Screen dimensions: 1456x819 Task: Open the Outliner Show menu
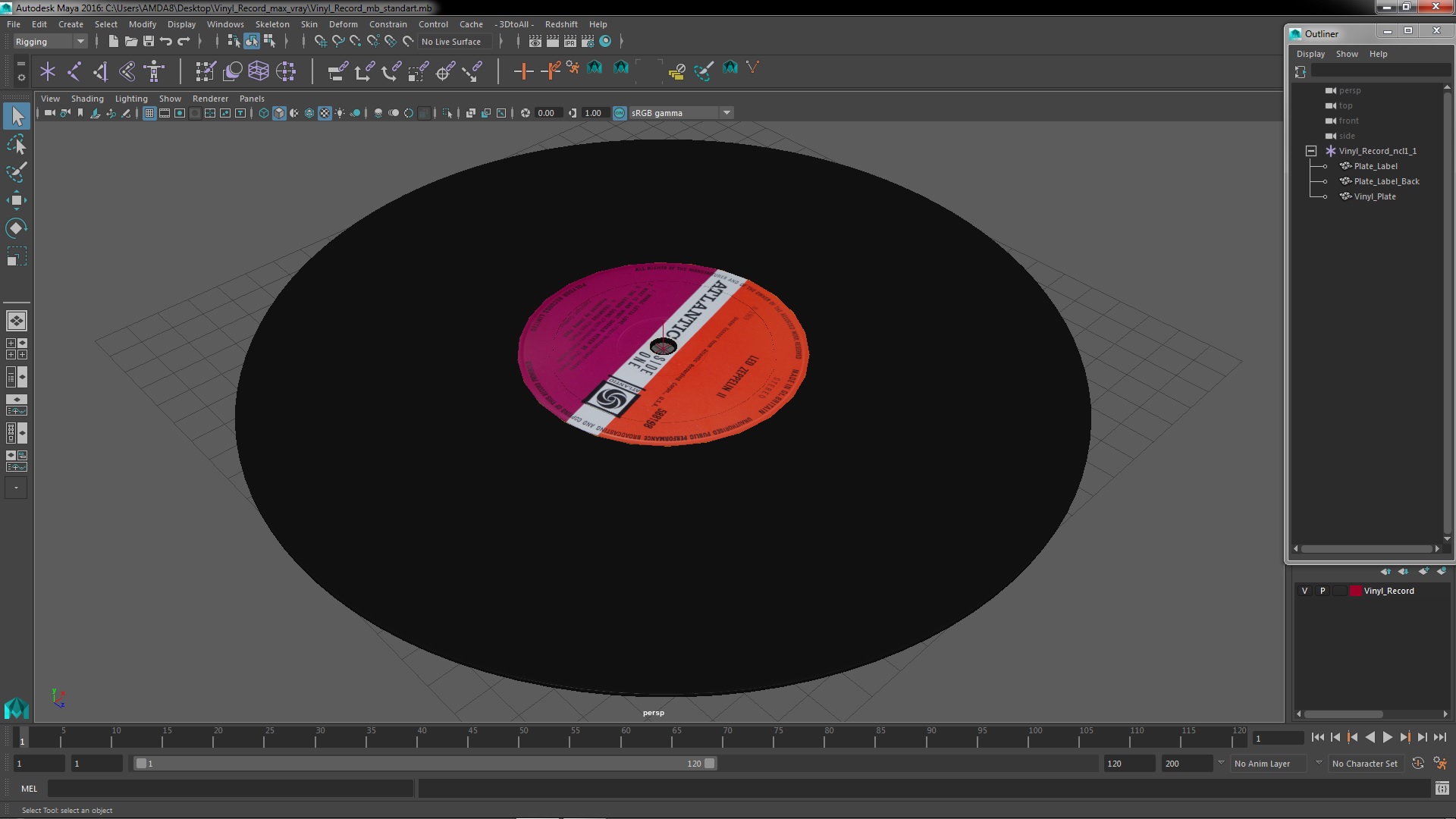(1346, 54)
